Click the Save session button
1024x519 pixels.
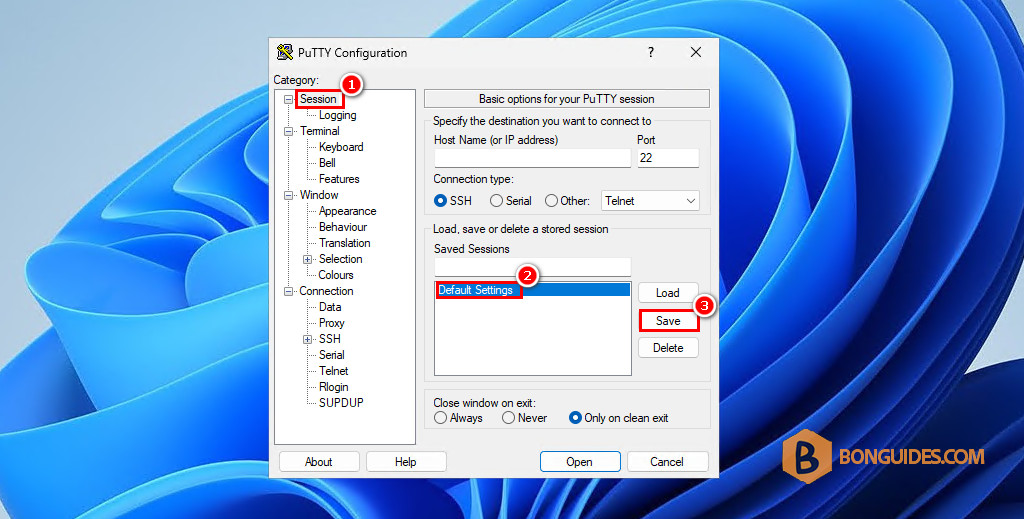[668, 321]
